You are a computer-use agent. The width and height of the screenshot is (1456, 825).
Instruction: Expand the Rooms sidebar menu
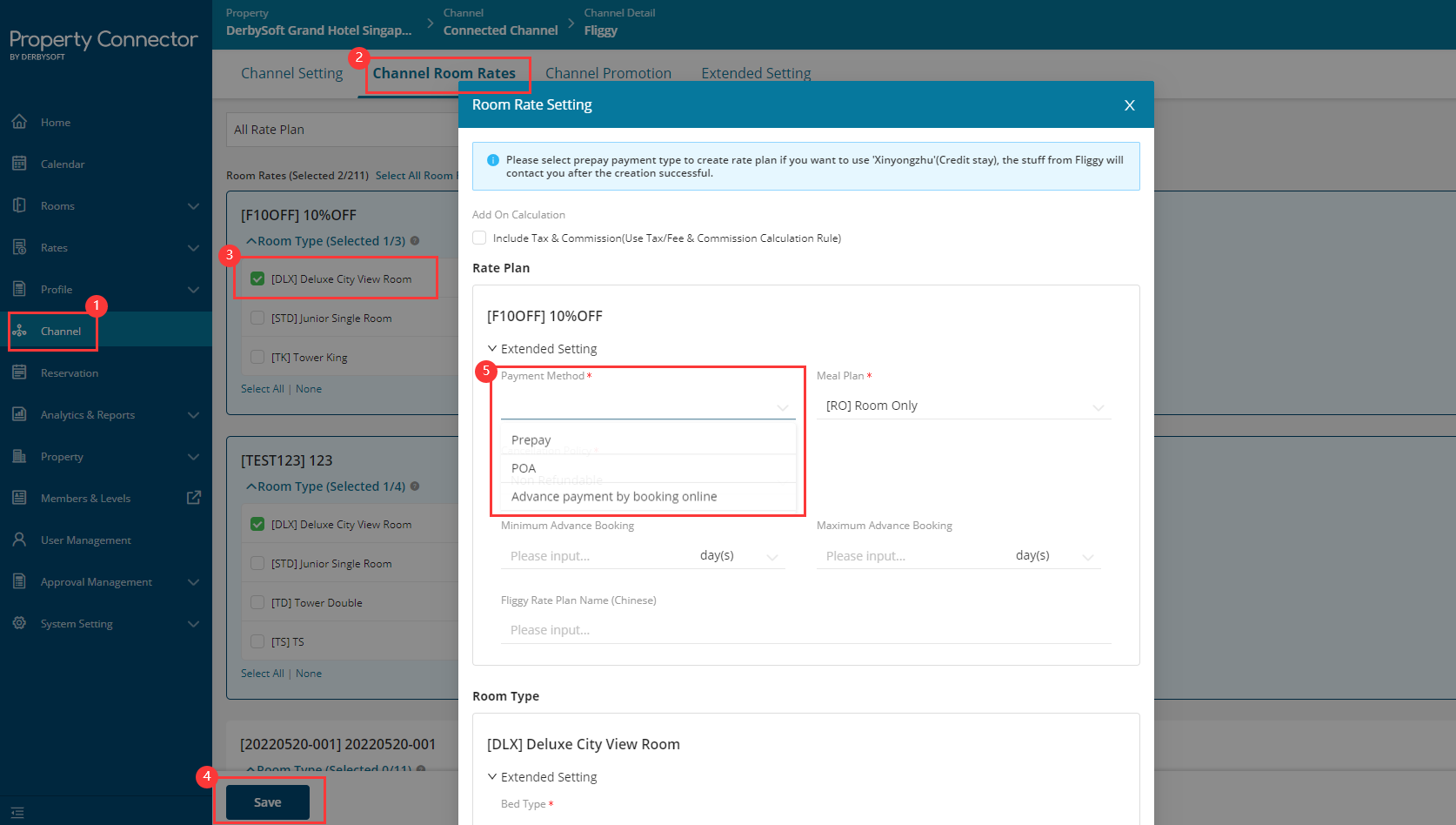click(193, 206)
